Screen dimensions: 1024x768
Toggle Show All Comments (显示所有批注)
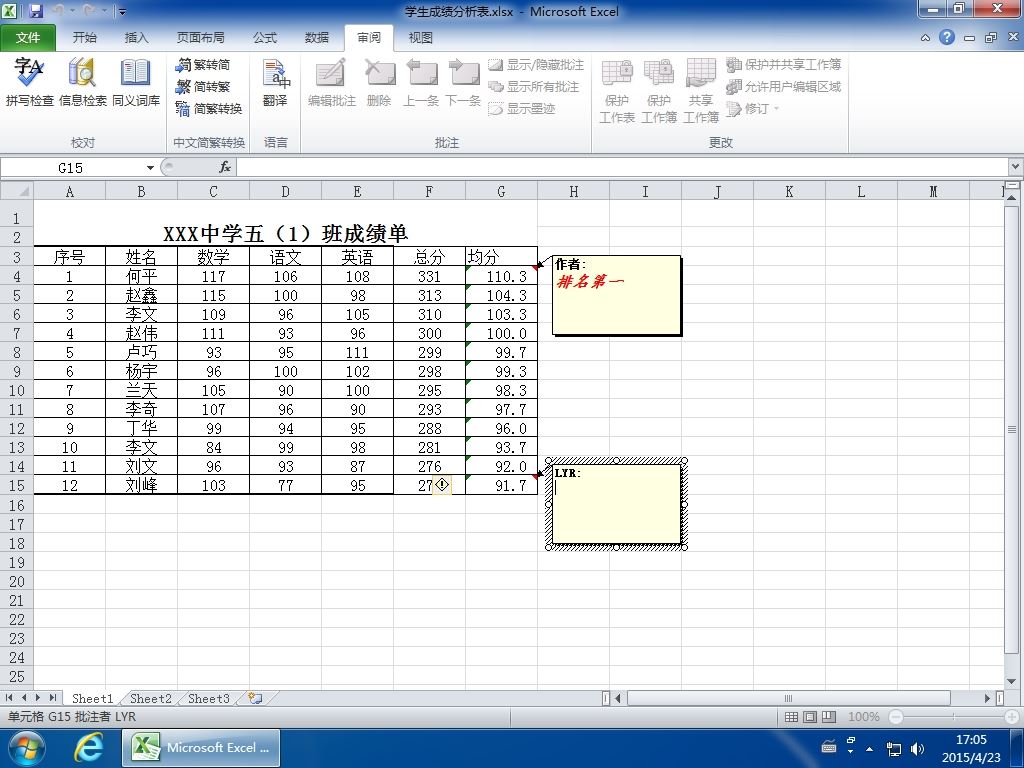534,86
